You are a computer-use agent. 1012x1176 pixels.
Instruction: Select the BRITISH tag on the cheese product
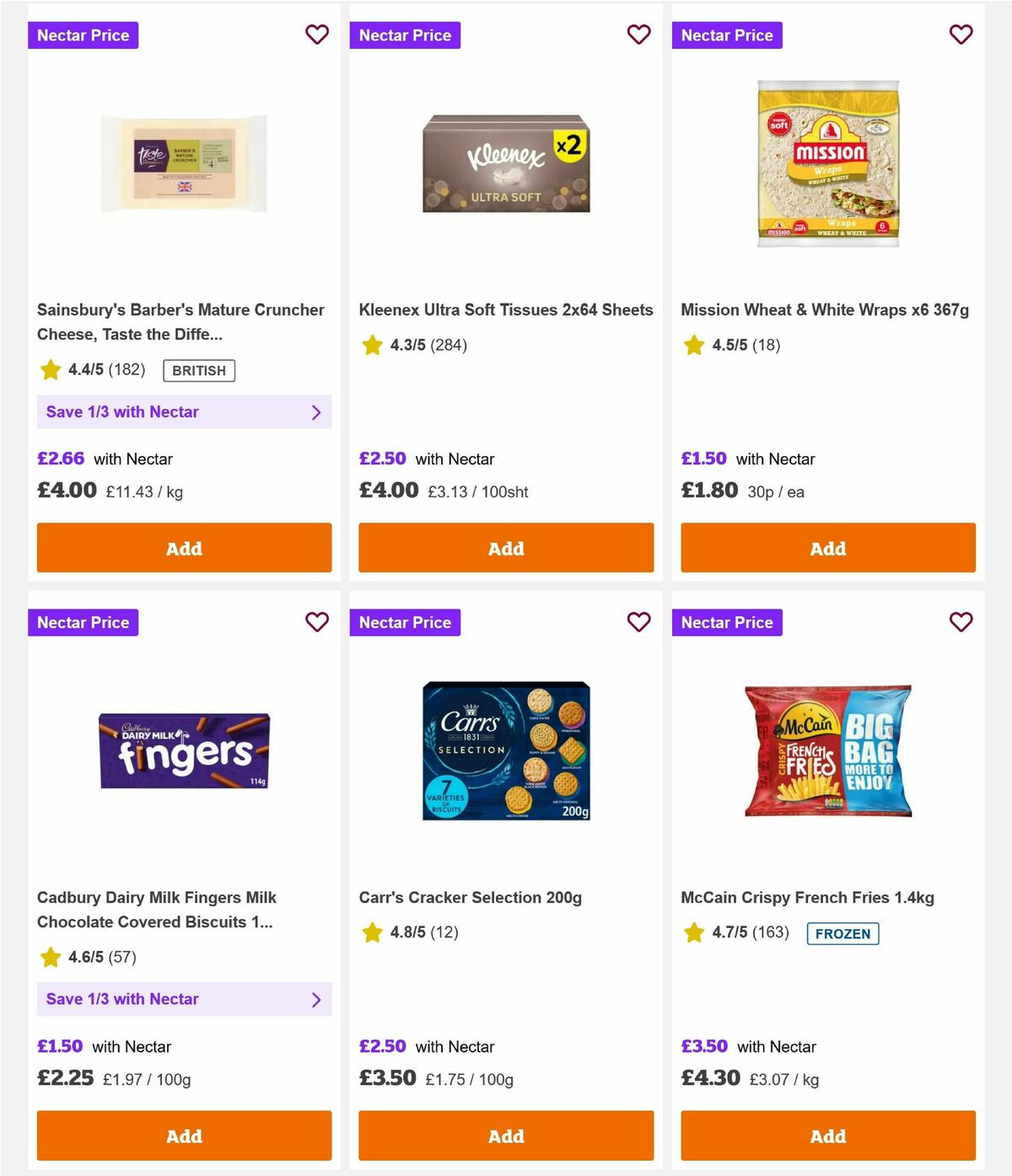point(198,370)
